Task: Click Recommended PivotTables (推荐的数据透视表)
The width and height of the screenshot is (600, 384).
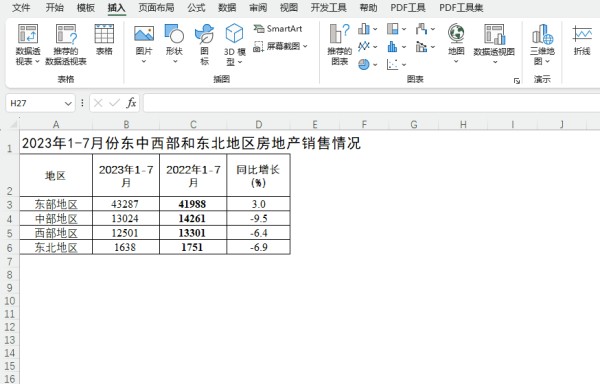Action: click(x=66, y=44)
